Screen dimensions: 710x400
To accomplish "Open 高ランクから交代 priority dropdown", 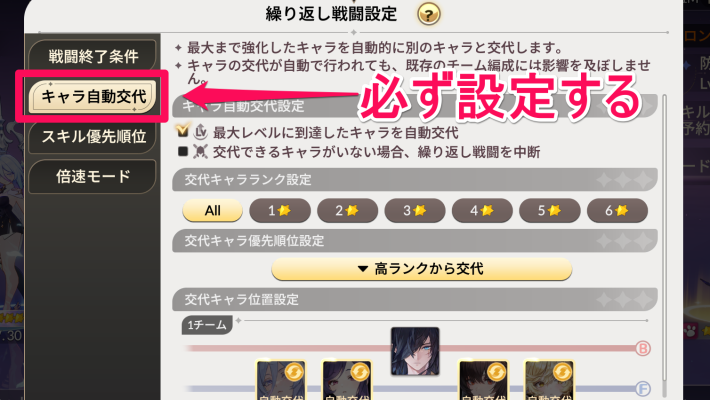I will [422, 269].
